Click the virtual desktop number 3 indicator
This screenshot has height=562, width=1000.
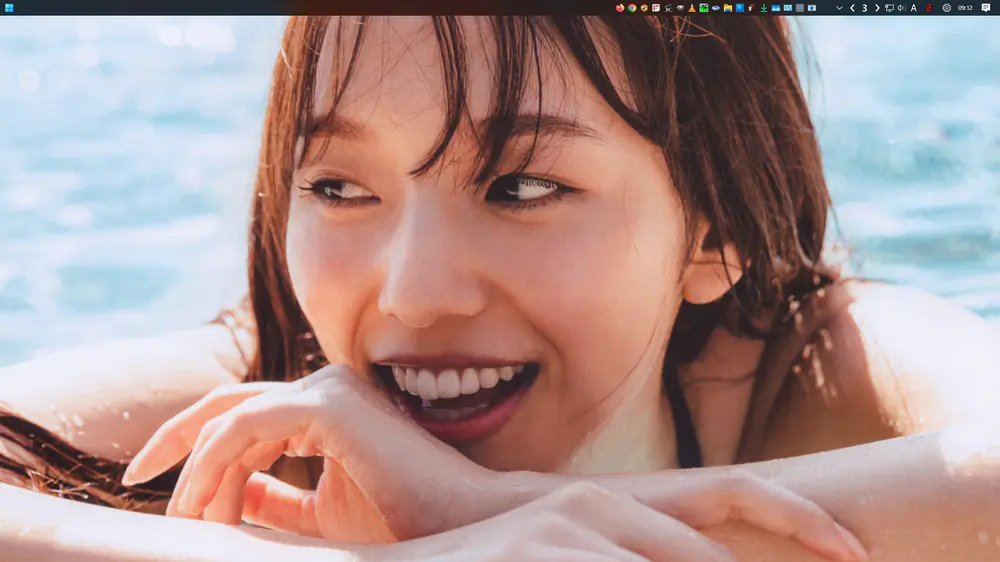click(864, 7)
